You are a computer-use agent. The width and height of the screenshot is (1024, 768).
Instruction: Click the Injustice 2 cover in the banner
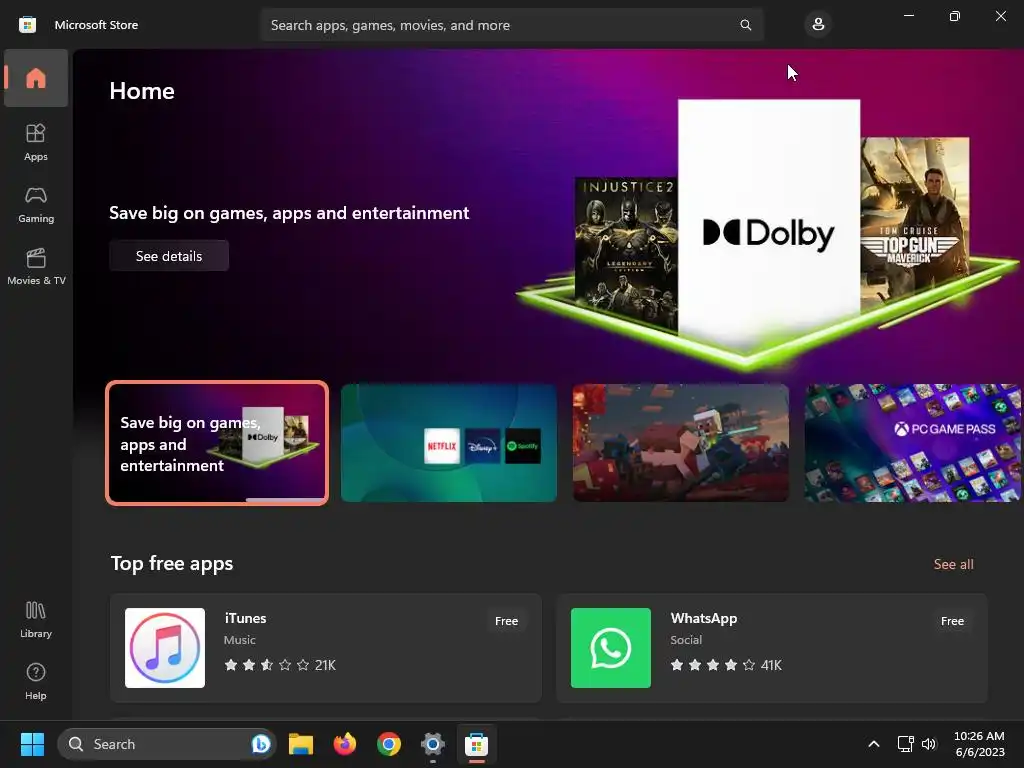coord(626,253)
